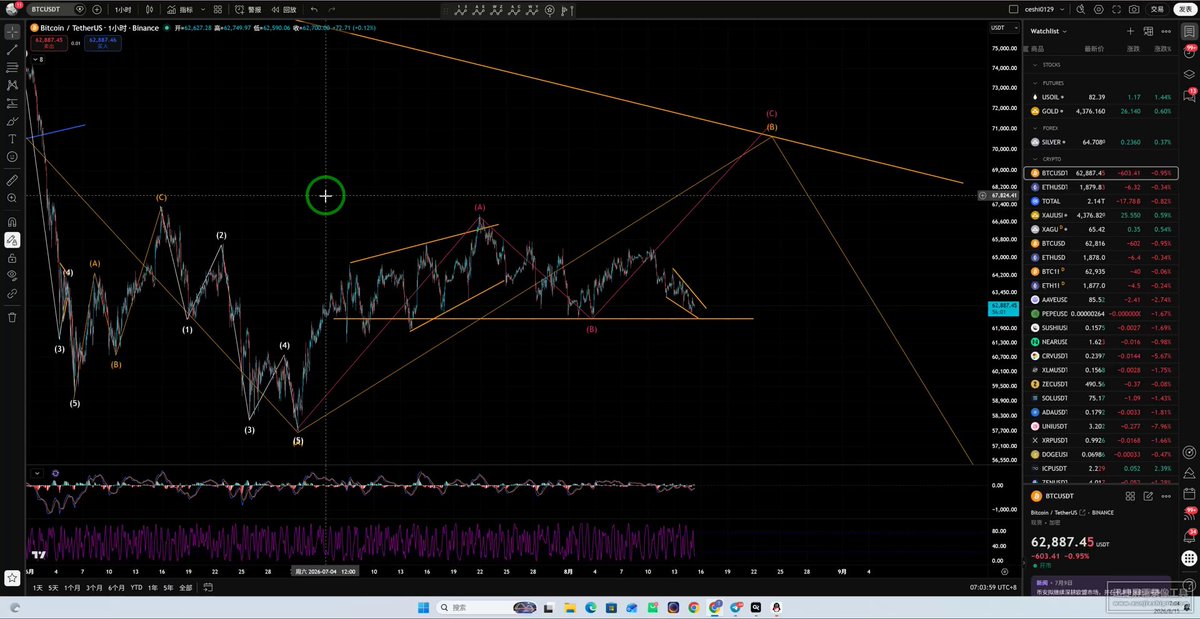
Task: Activate the zoom-in tool in left toolbar
Action: click(12, 199)
